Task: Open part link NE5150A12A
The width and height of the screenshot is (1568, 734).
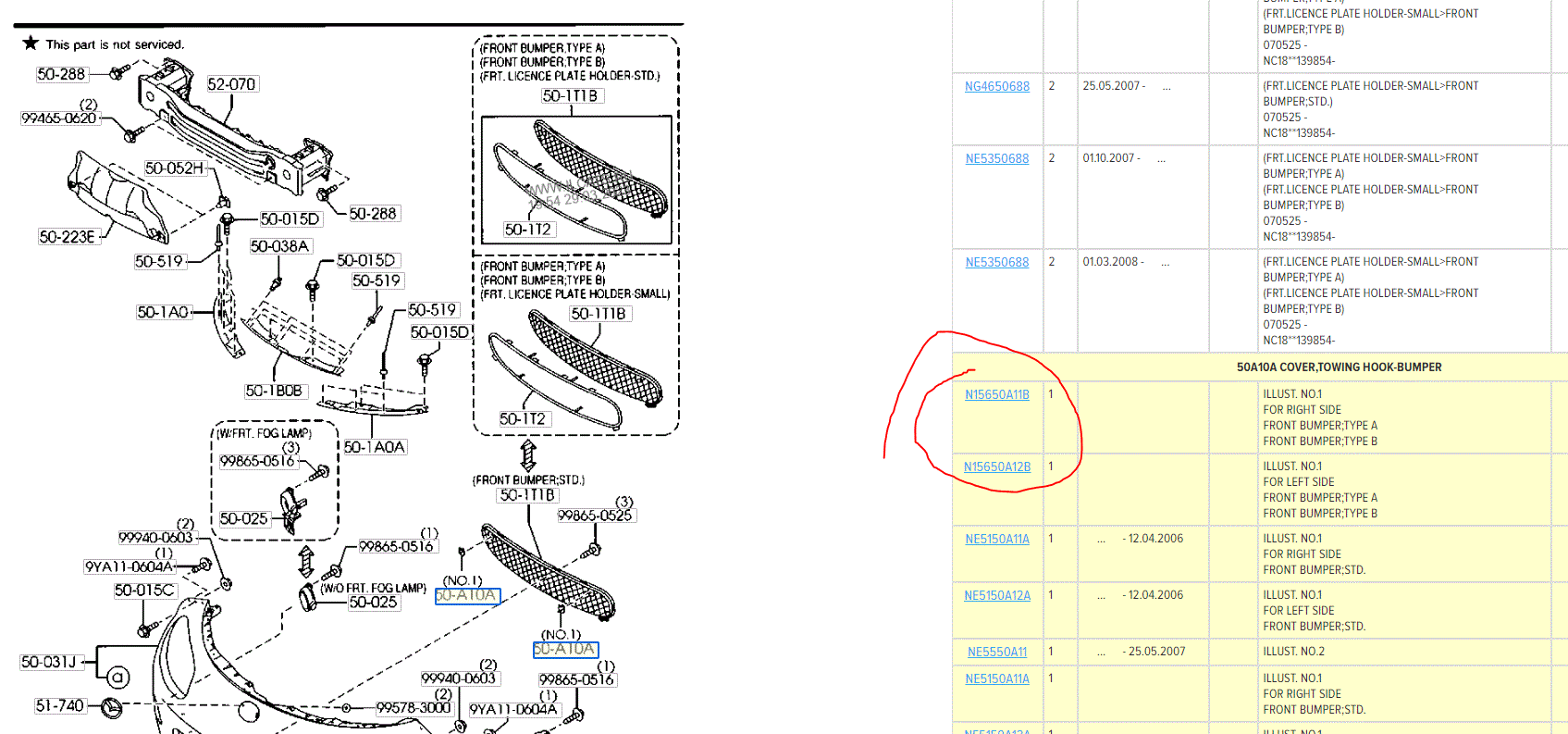Action: click(996, 595)
